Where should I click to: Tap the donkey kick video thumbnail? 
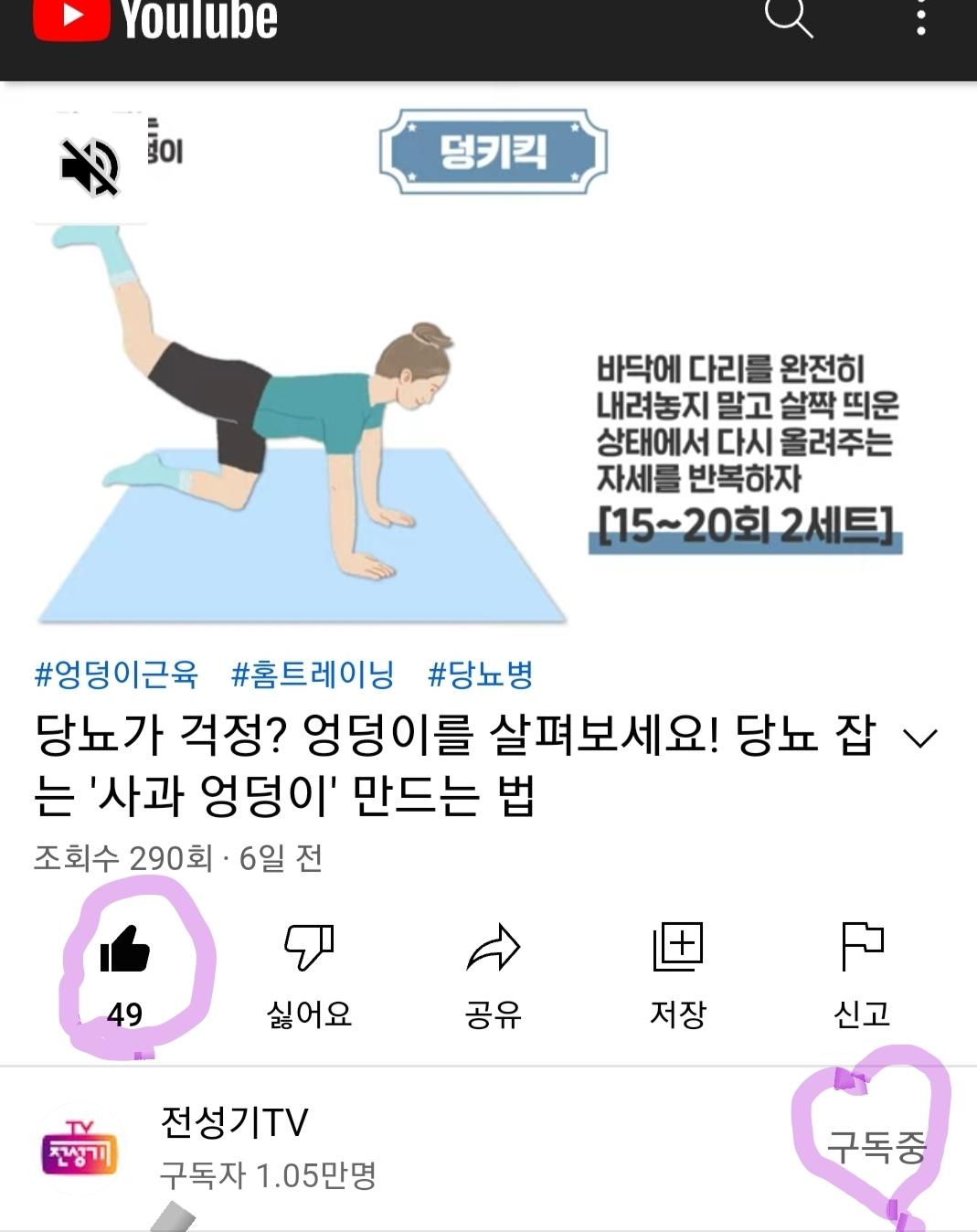[488, 363]
